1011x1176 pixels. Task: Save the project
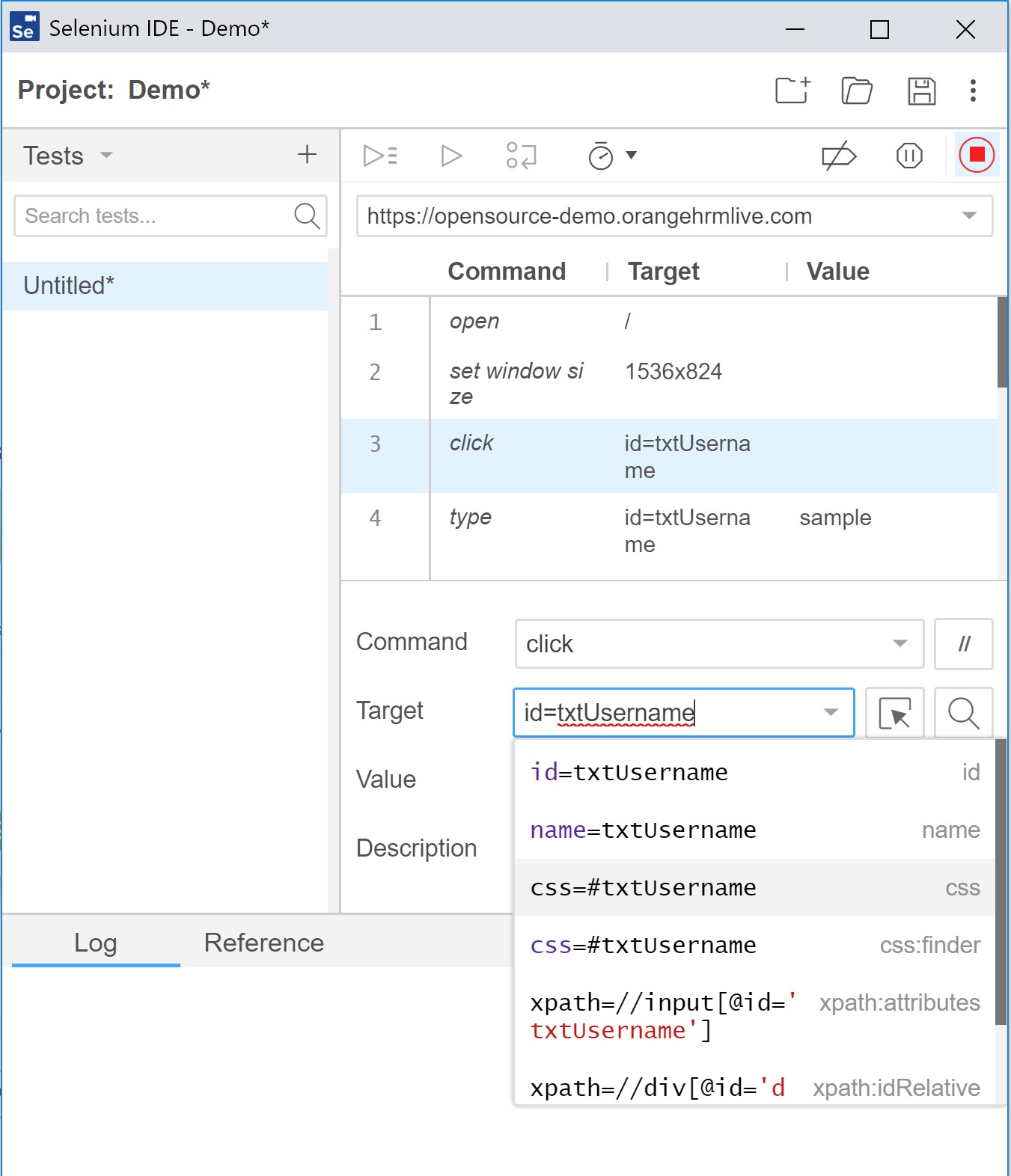[921, 91]
